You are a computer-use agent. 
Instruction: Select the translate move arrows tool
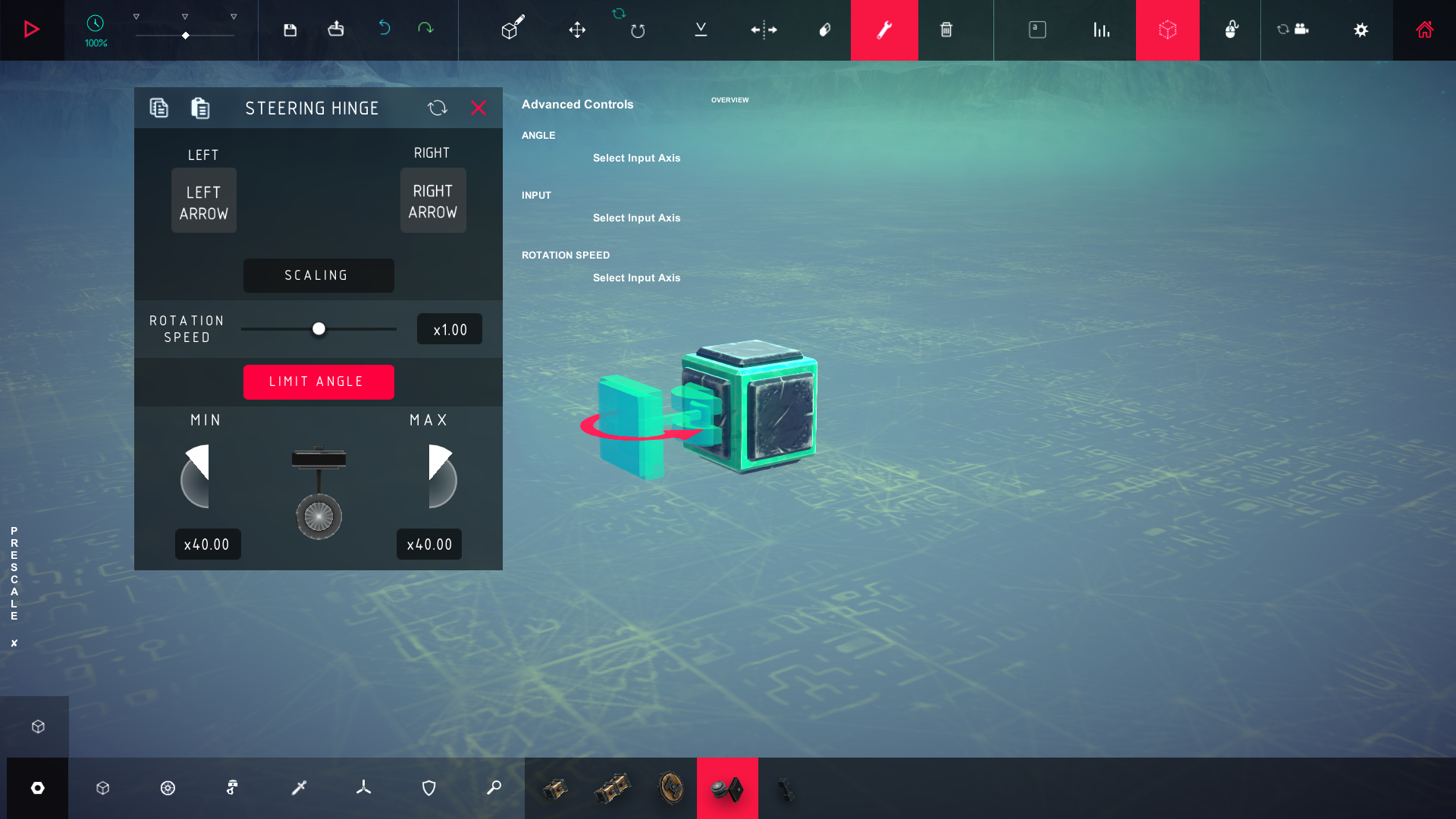(x=577, y=30)
